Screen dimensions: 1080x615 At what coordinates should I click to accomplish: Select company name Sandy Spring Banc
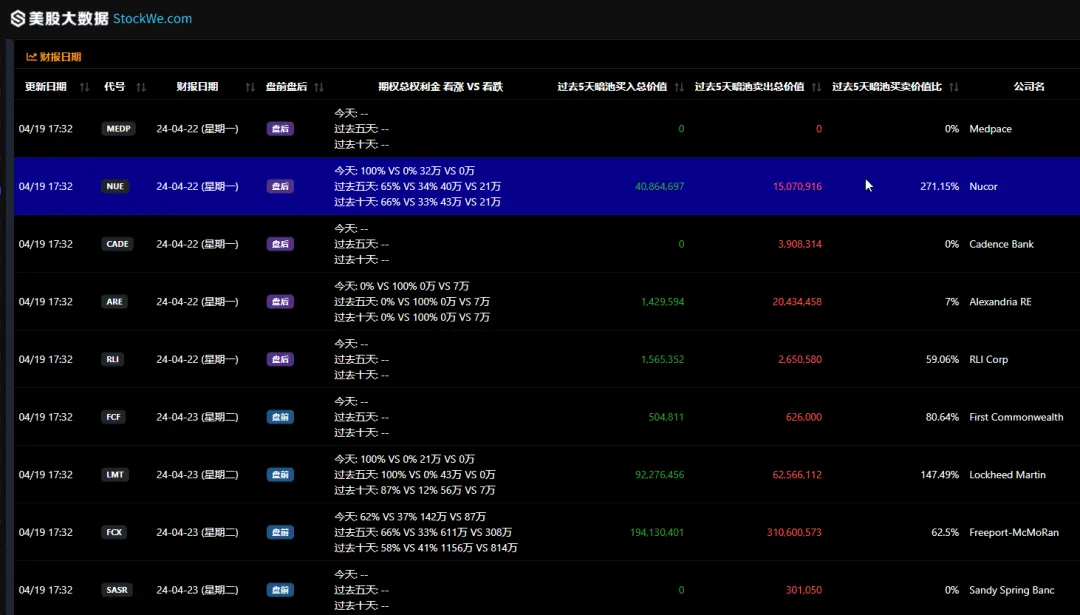tap(1012, 590)
